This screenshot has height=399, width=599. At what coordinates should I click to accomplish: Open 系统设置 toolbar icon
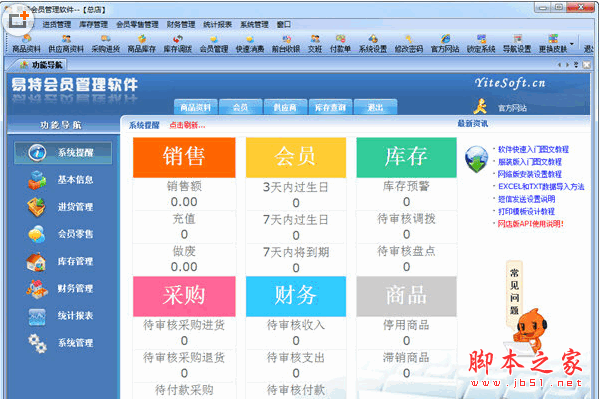373,44
